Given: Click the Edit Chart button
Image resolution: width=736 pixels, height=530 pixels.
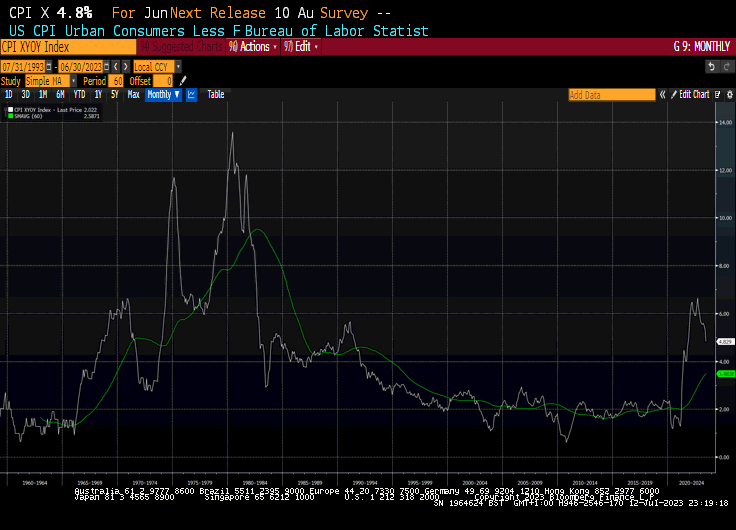Looking at the screenshot, I should [x=690, y=95].
